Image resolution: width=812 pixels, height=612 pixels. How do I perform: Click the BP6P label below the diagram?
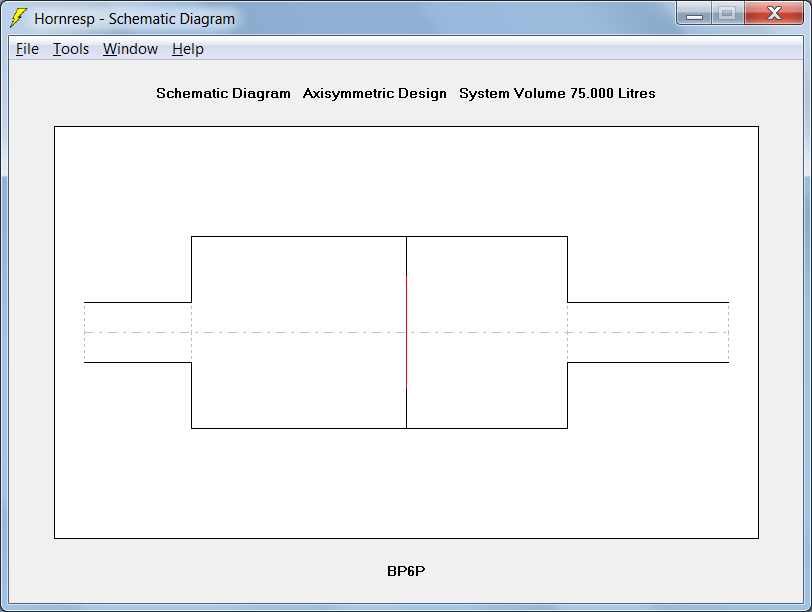[x=406, y=571]
